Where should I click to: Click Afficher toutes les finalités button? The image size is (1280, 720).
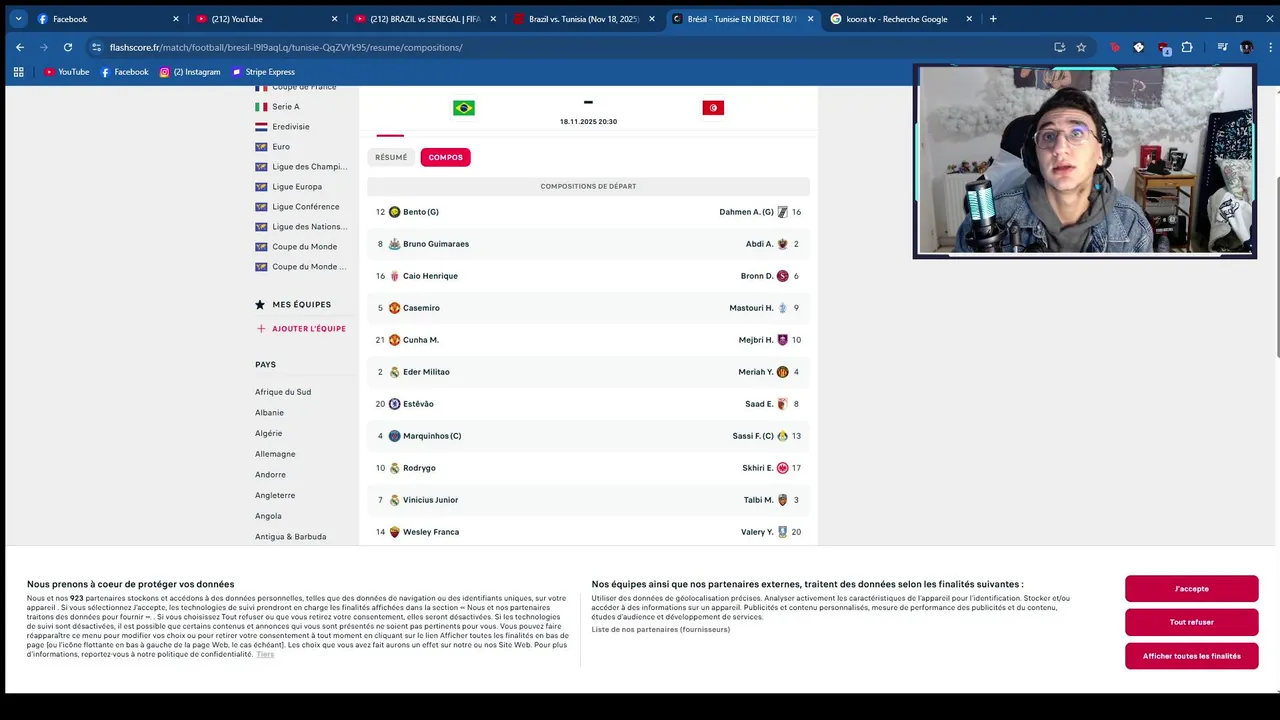coord(1192,656)
